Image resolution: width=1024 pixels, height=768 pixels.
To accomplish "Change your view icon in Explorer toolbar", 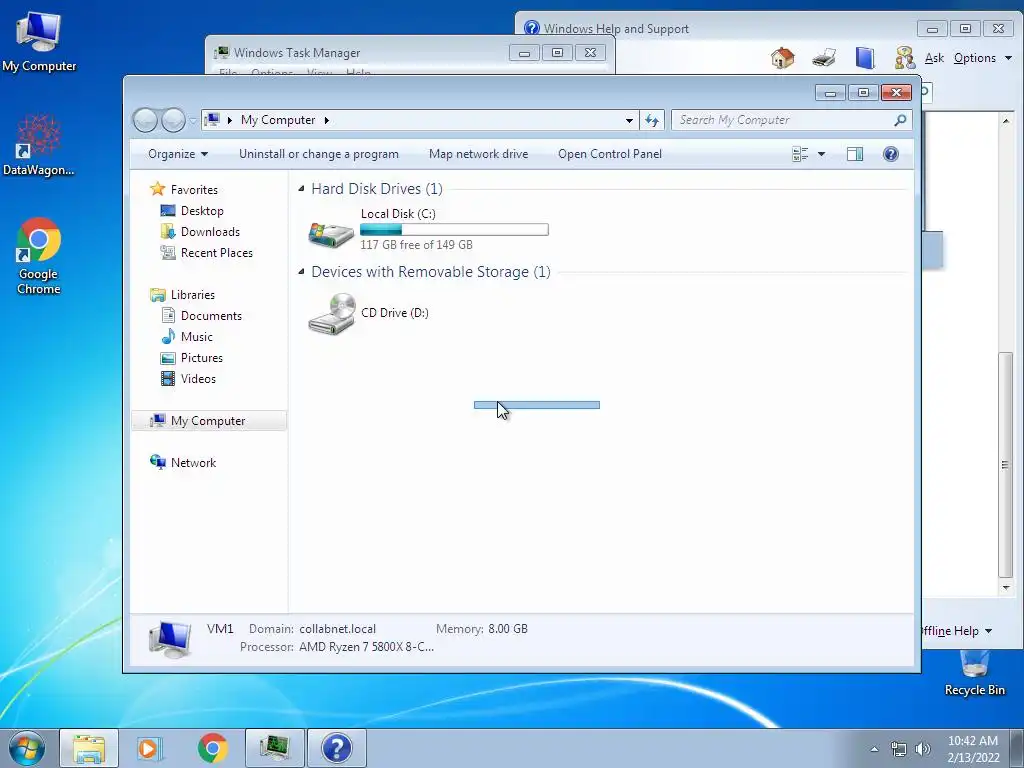I will (x=800, y=154).
